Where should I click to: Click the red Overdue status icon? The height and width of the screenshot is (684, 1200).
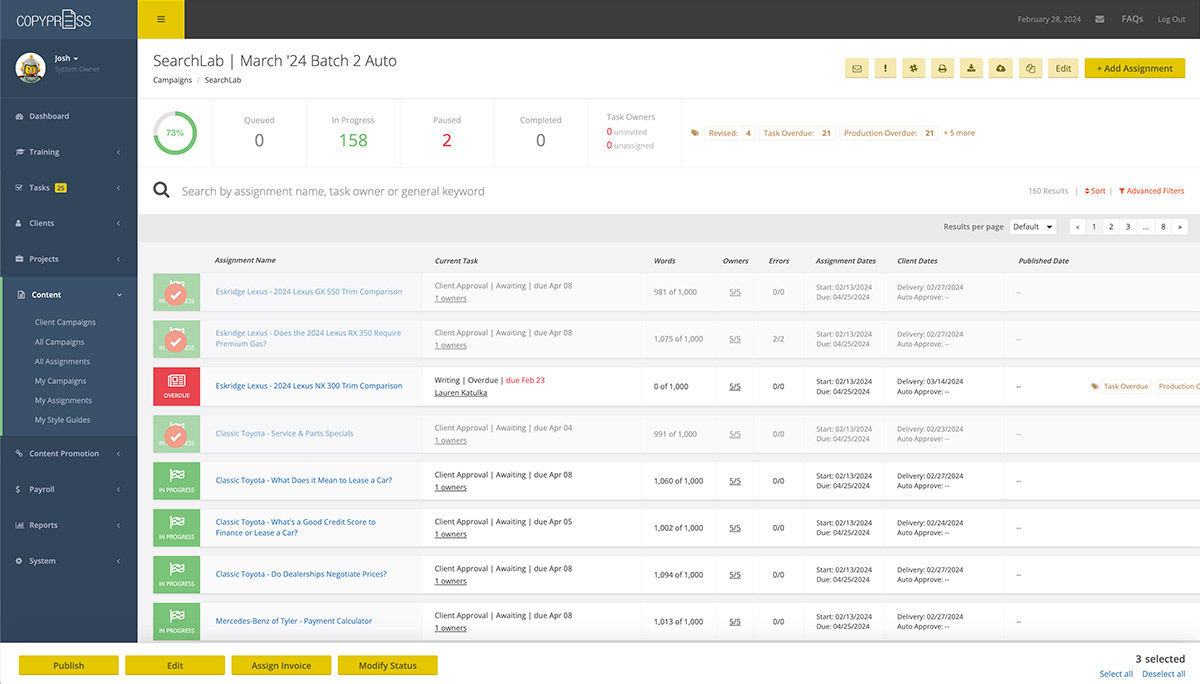(x=176, y=386)
